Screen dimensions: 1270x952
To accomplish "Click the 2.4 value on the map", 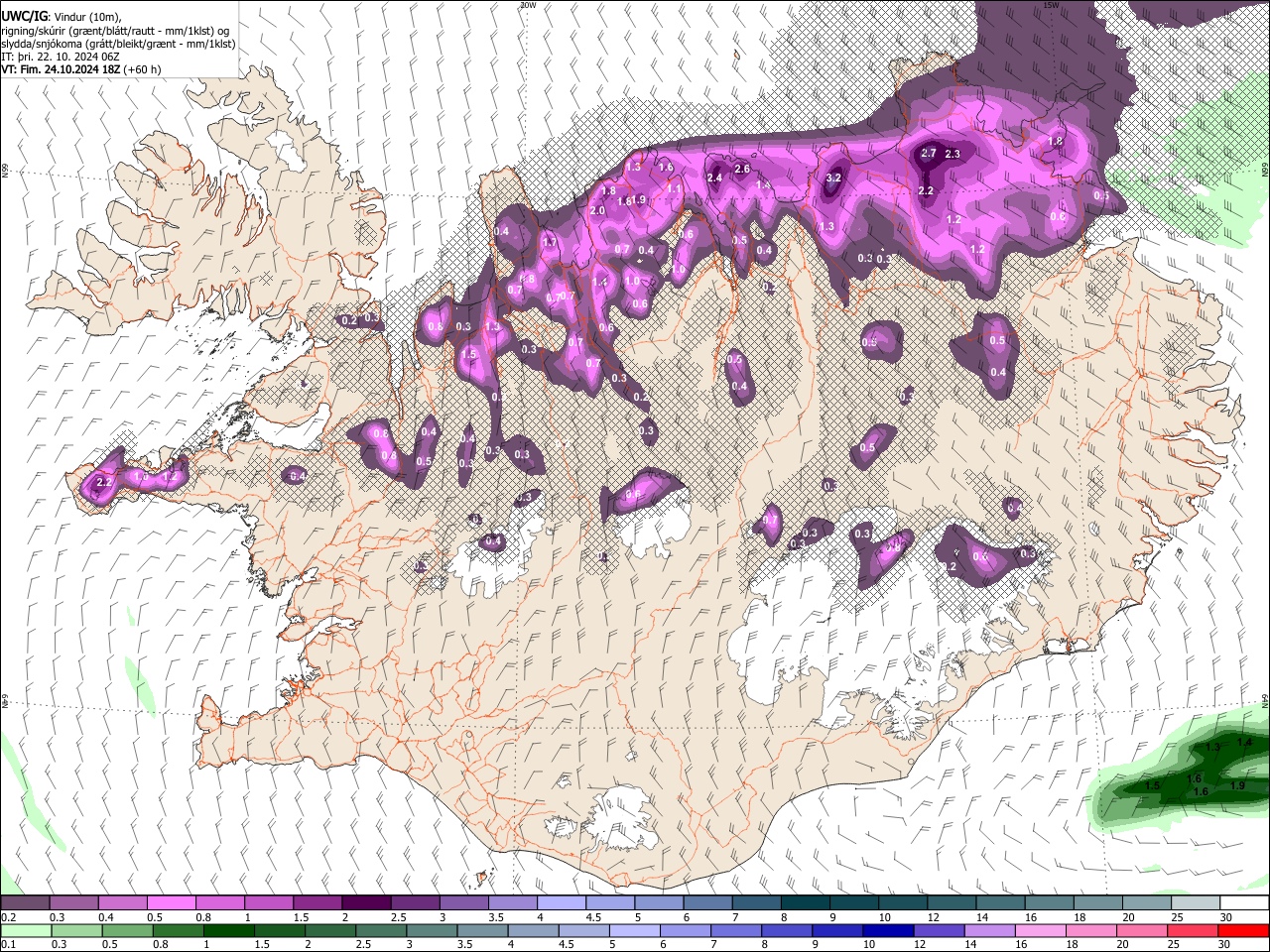I will [x=714, y=178].
